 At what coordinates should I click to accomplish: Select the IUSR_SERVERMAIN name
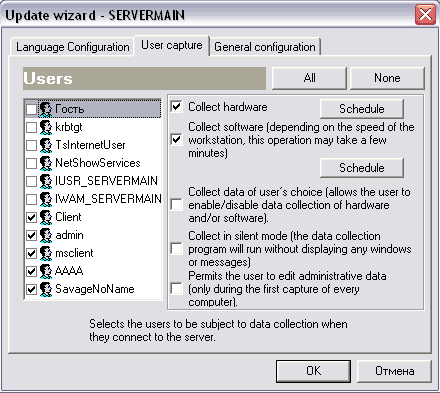coord(106,181)
